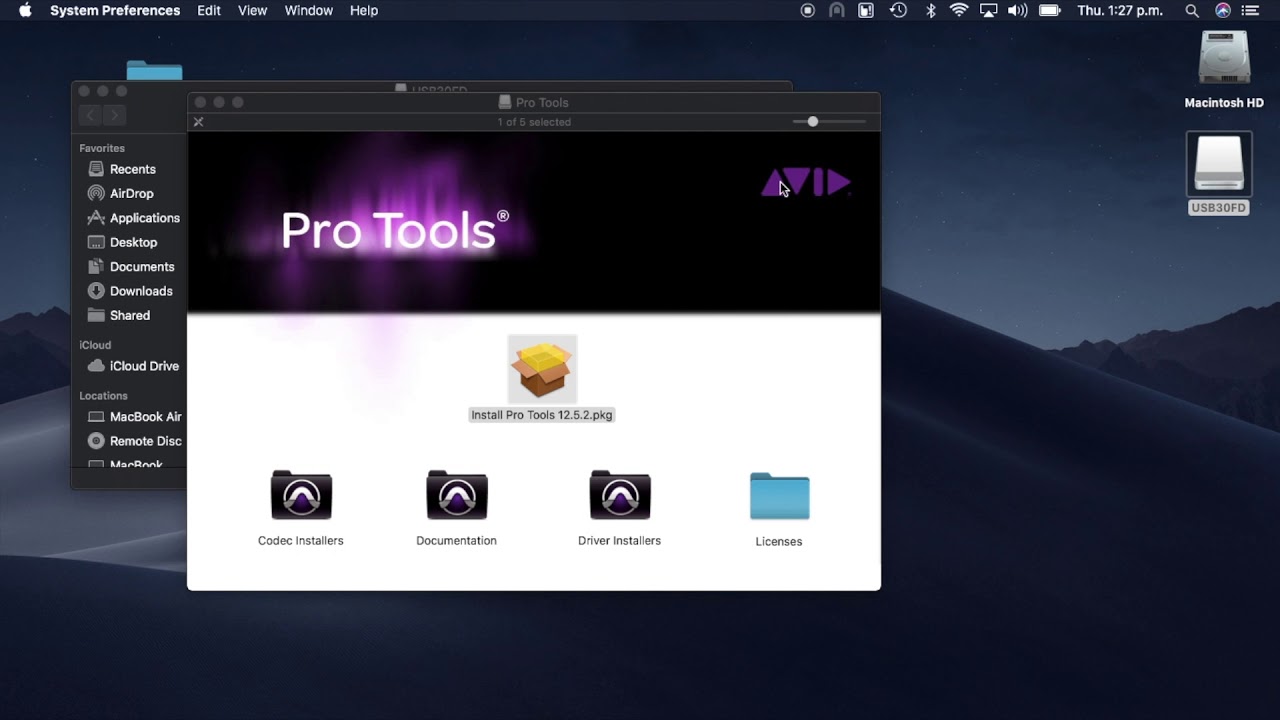Open Notification Center list icon

pos(1251,10)
